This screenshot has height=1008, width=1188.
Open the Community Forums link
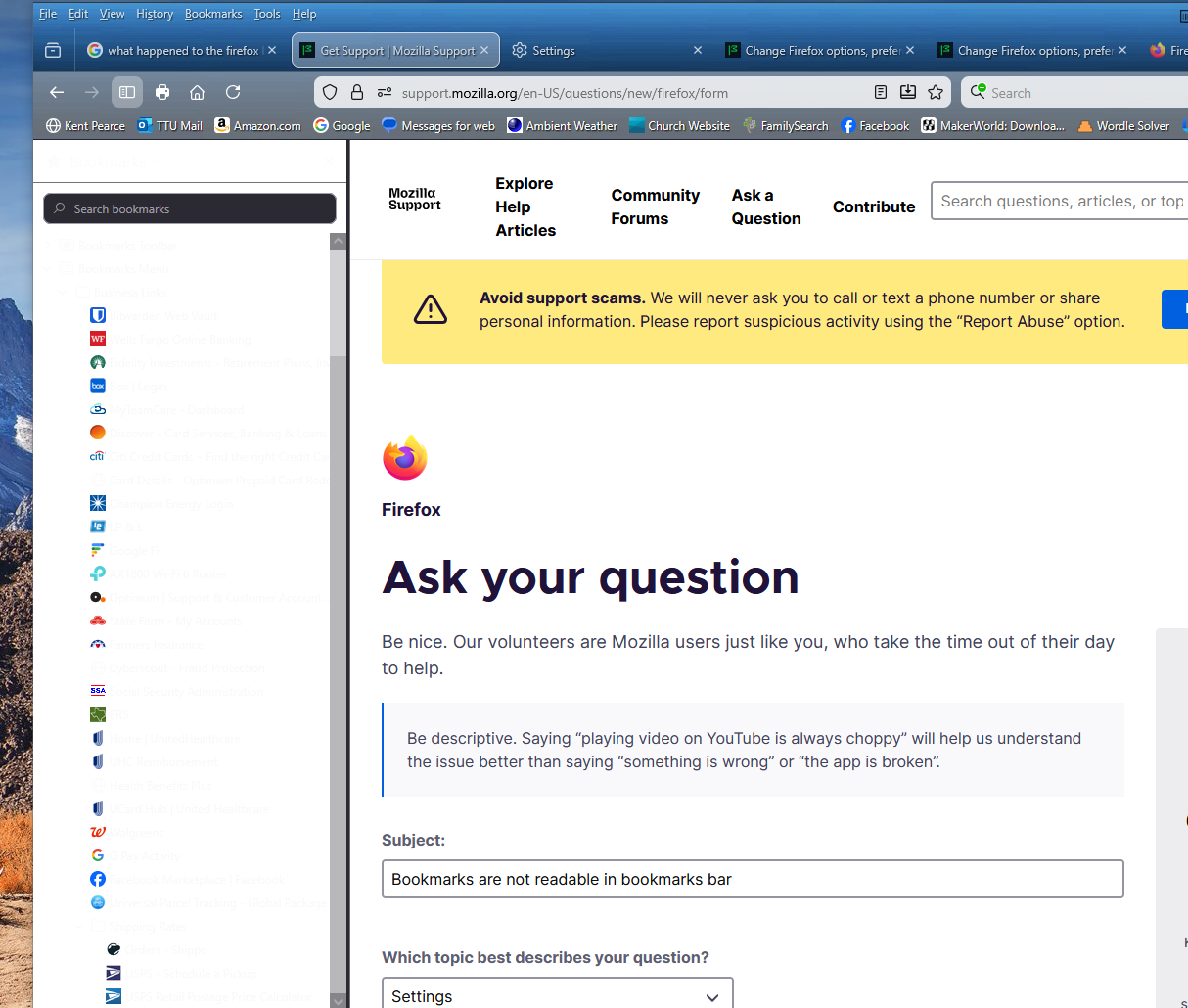656,206
